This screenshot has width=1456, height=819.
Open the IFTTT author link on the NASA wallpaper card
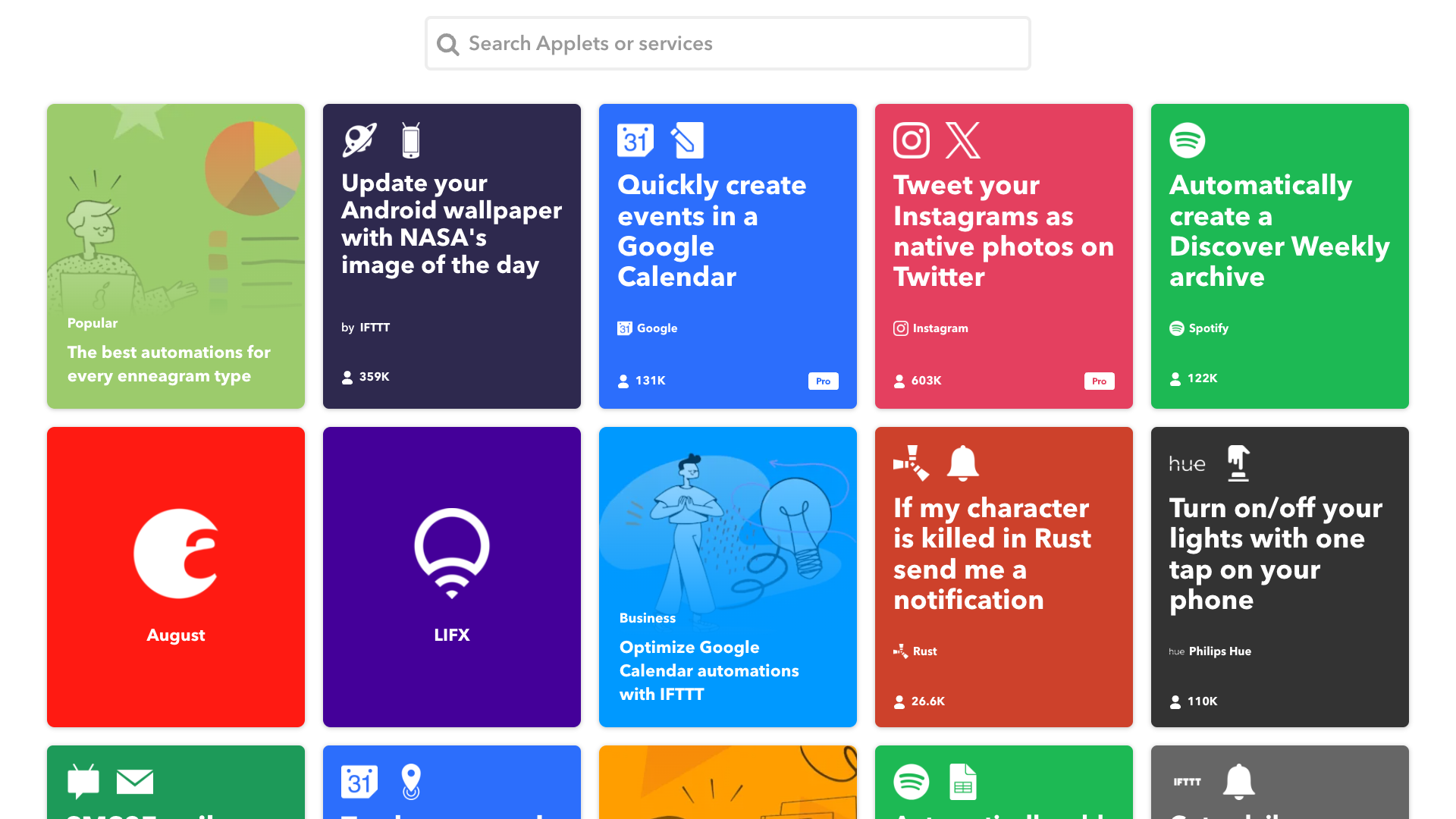(375, 328)
